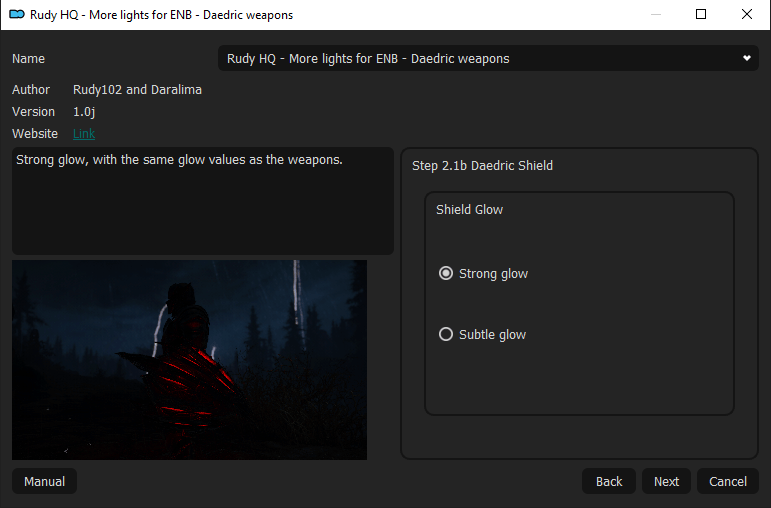
Task: Maximize the installer window
Action: [701, 14]
